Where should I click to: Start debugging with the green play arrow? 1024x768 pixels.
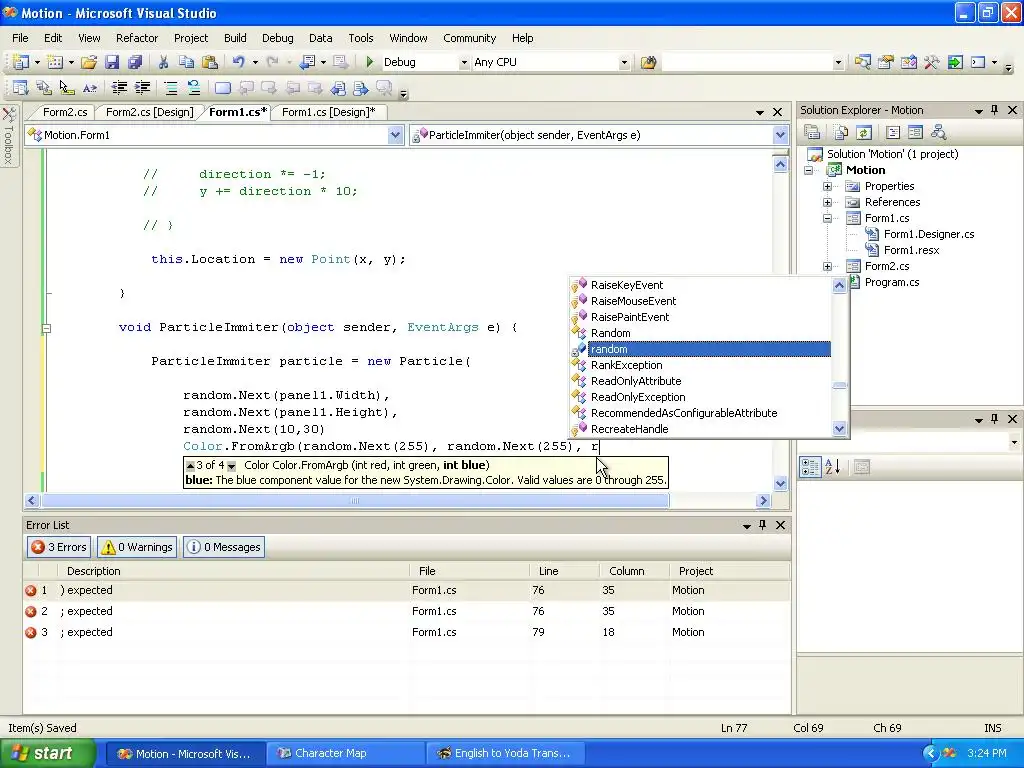(x=370, y=62)
